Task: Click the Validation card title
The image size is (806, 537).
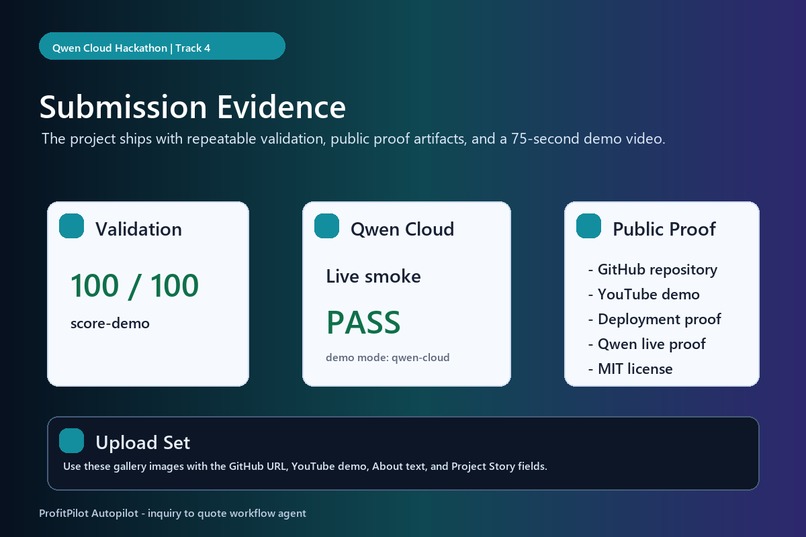Action: pos(139,229)
